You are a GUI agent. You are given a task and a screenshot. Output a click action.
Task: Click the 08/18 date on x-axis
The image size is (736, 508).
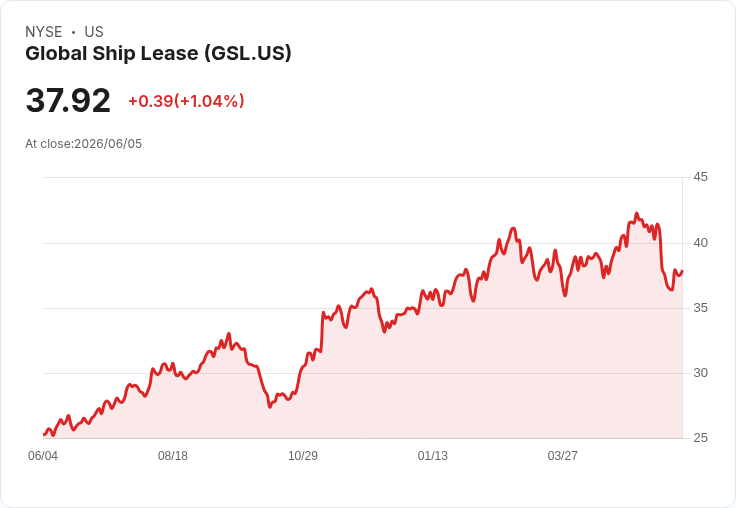173,455
